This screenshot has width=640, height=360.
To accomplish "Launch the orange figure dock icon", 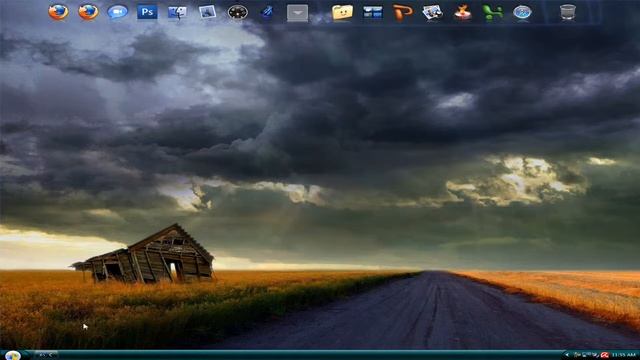I will click(x=462, y=12).
